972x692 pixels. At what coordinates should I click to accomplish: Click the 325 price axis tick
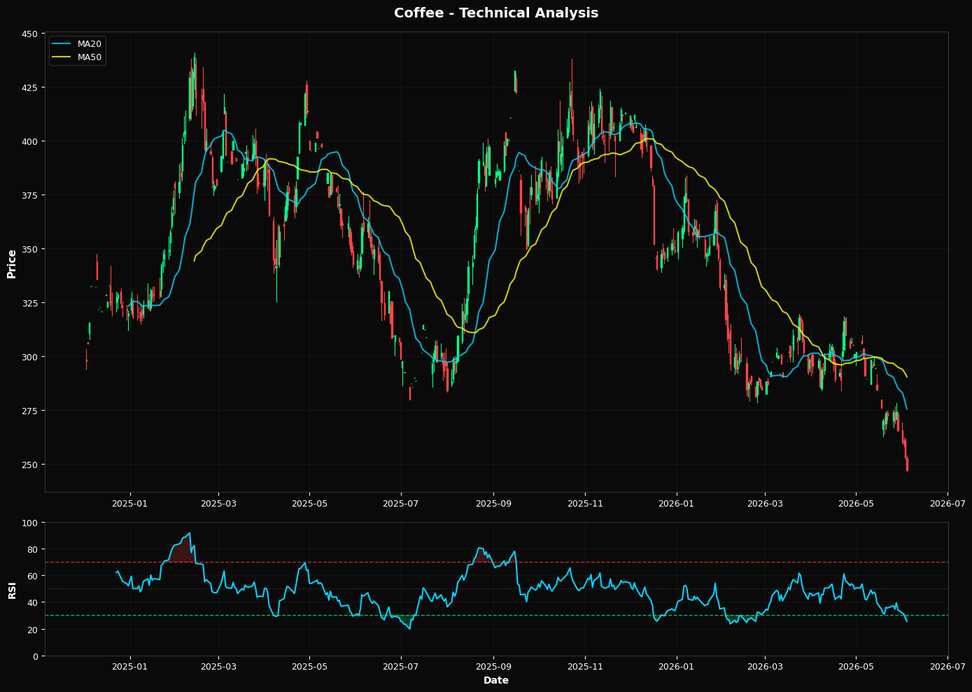coord(30,303)
